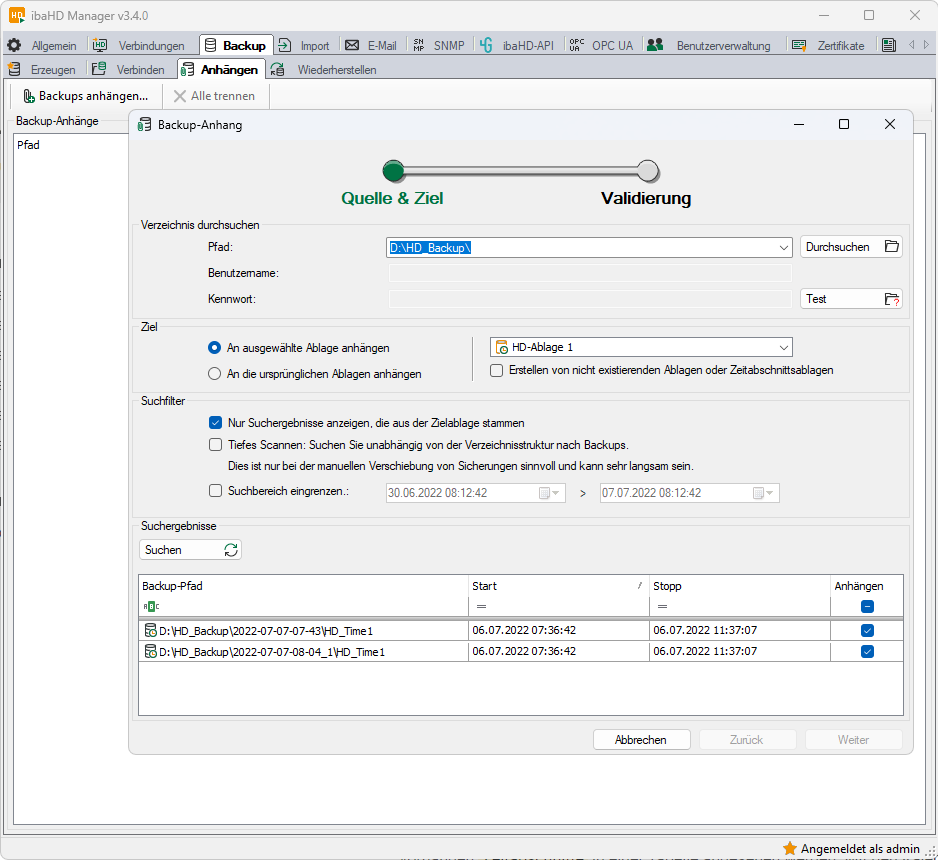This screenshot has height=860, width=938.
Task: Click the folder icon on Durchsuchen button
Action: tap(892, 247)
